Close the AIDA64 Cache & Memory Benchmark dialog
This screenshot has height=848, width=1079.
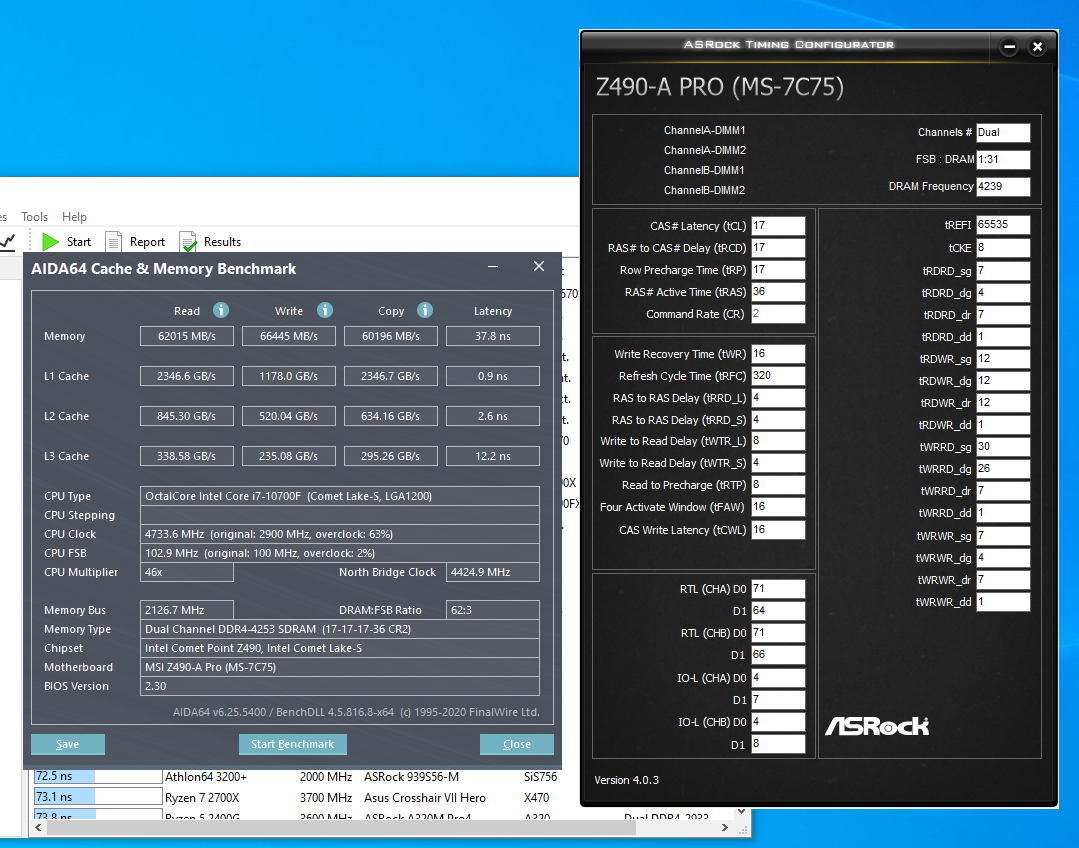(539, 266)
